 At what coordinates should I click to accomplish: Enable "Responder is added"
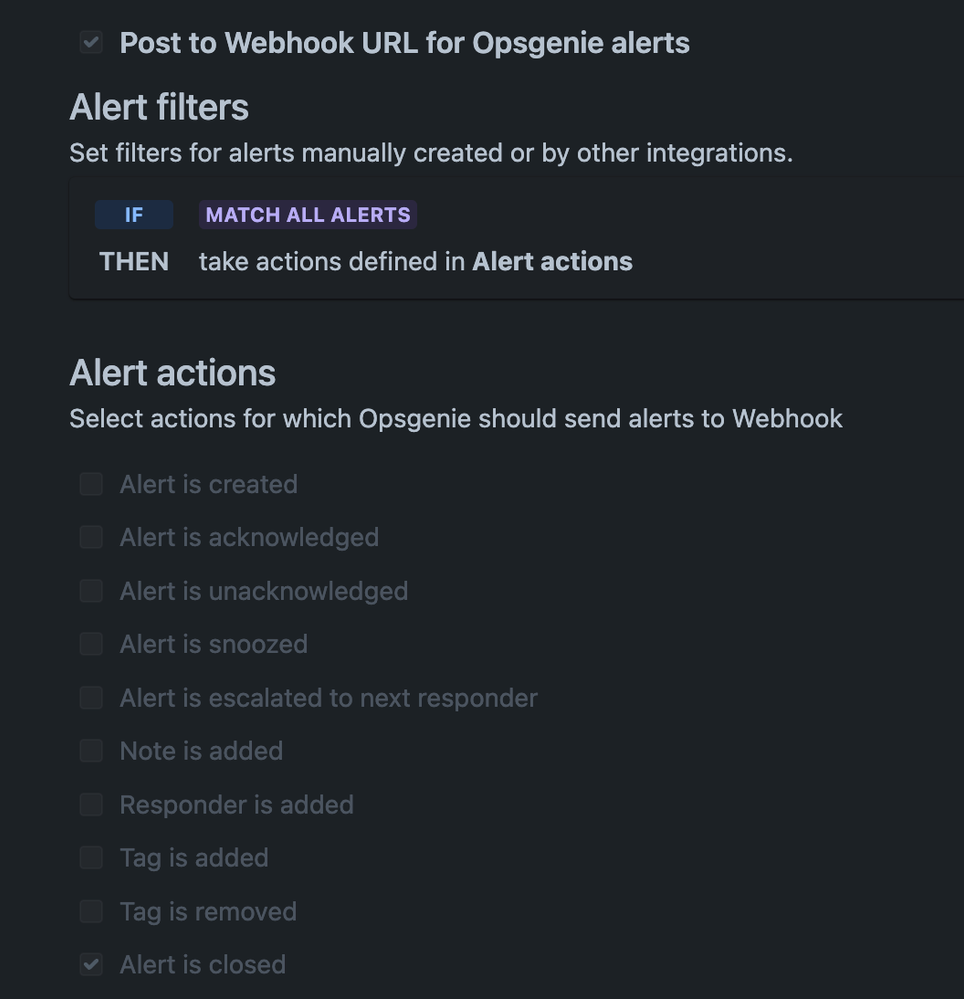90,804
